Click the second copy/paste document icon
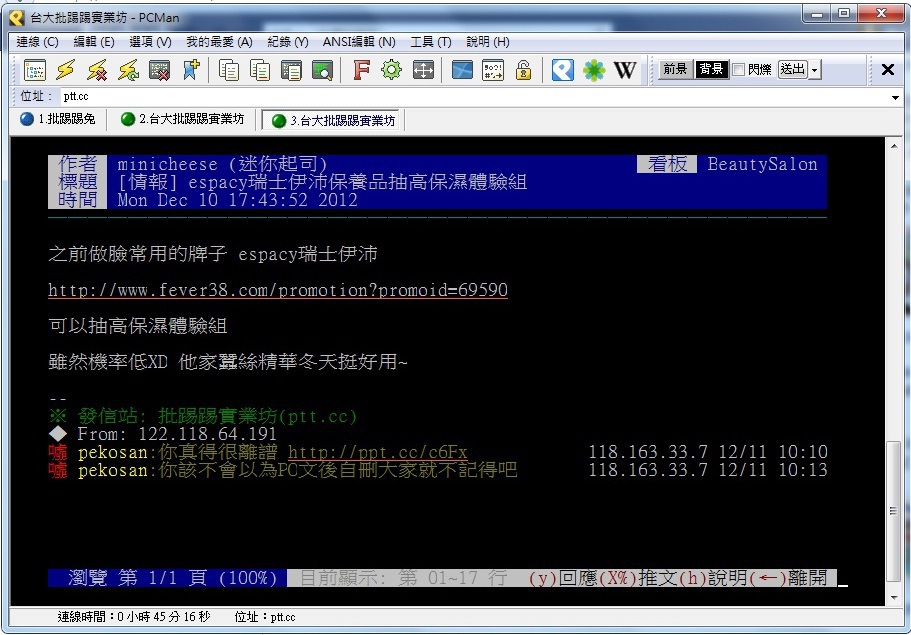911x635 pixels. [260, 70]
